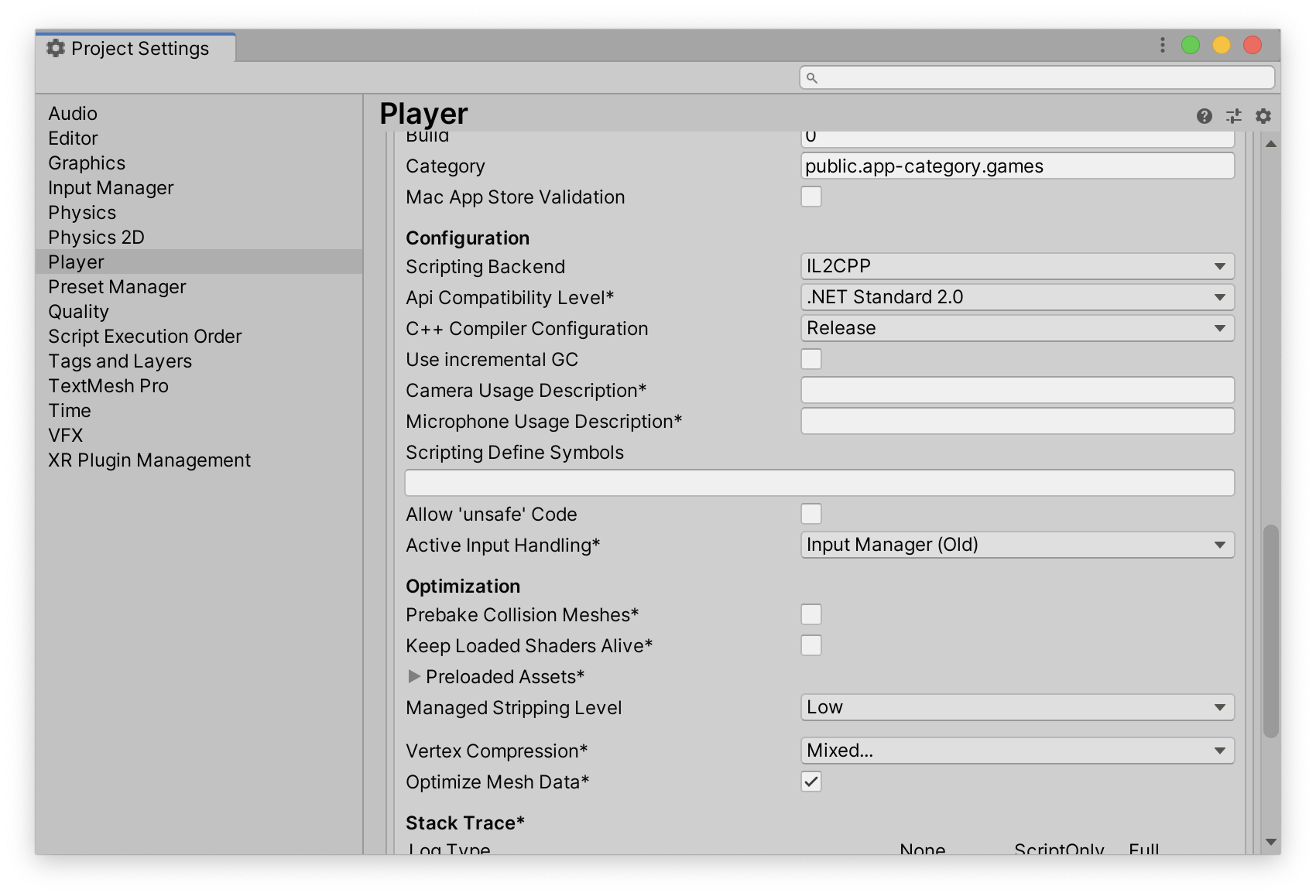1316x896 pixels.
Task: Expand the Preloaded Assets section
Action: (413, 676)
